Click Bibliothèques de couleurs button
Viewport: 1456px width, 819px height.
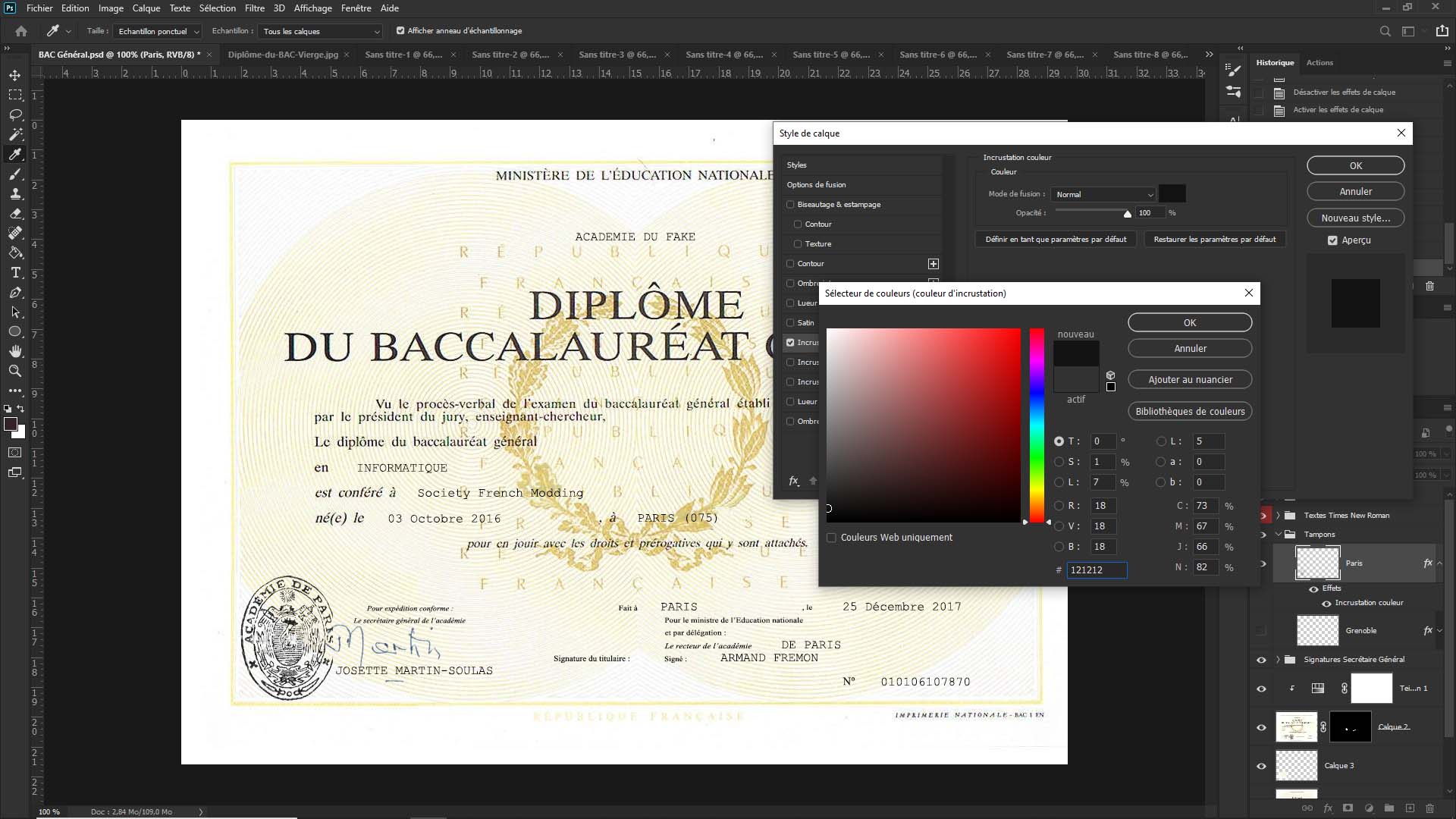[x=1190, y=412]
